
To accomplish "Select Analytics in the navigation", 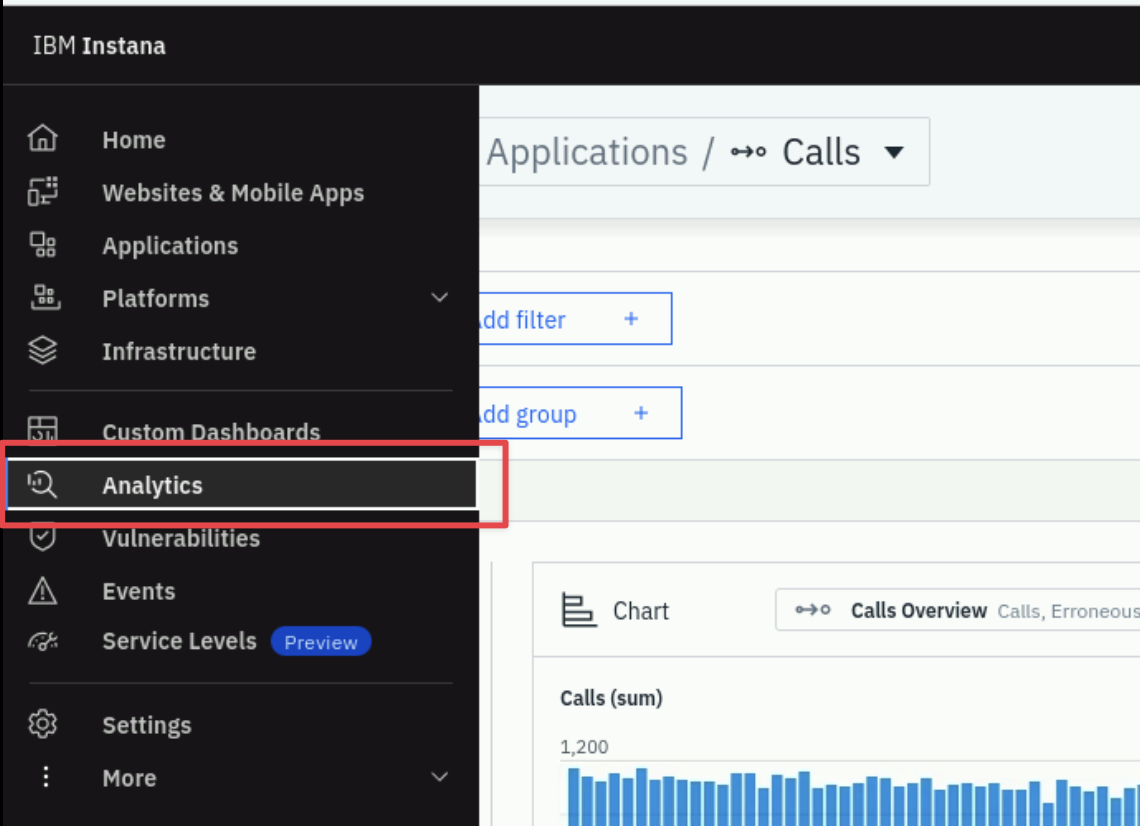I will [241, 484].
